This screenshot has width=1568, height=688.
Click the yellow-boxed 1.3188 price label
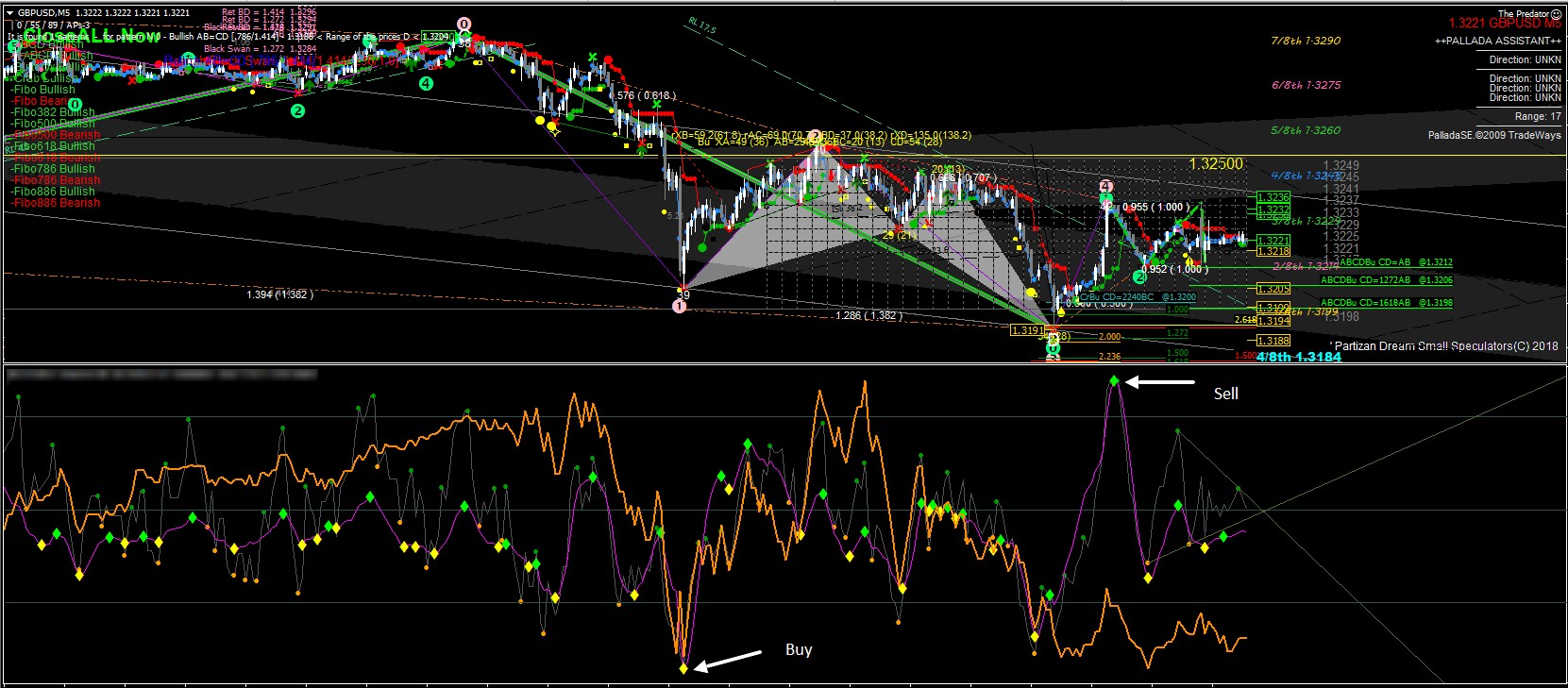point(1273,341)
